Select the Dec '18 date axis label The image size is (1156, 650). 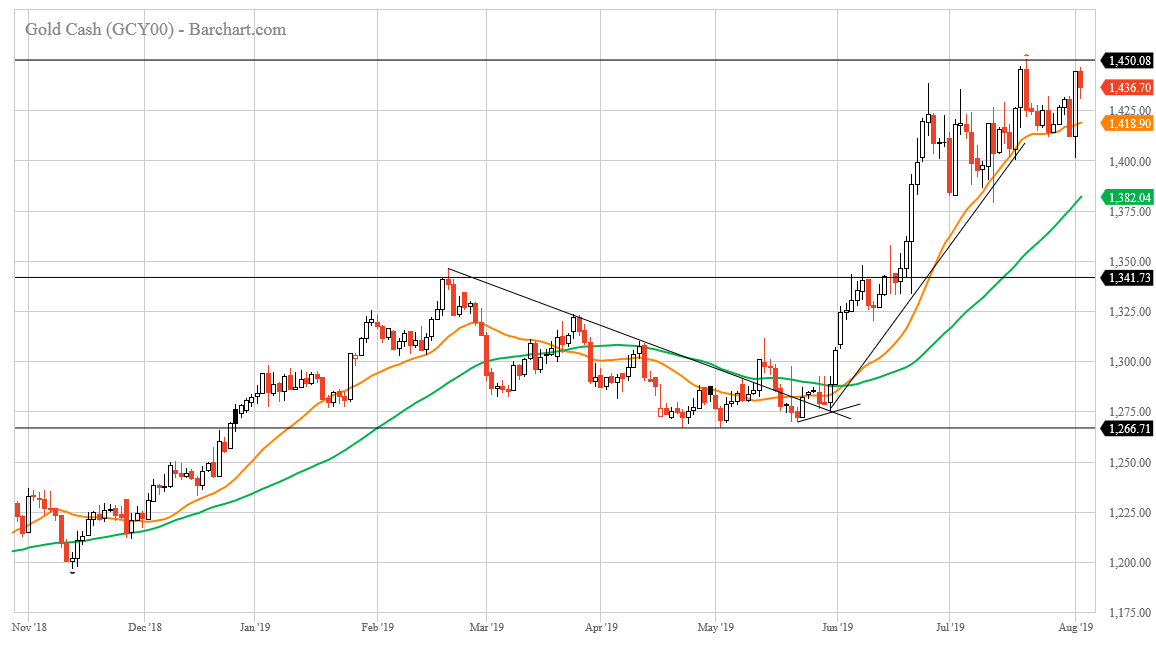[144, 627]
